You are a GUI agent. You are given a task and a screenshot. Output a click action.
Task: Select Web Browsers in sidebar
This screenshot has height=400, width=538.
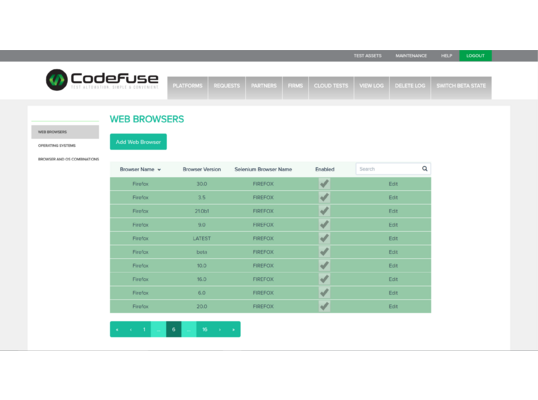click(x=65, y=132)
